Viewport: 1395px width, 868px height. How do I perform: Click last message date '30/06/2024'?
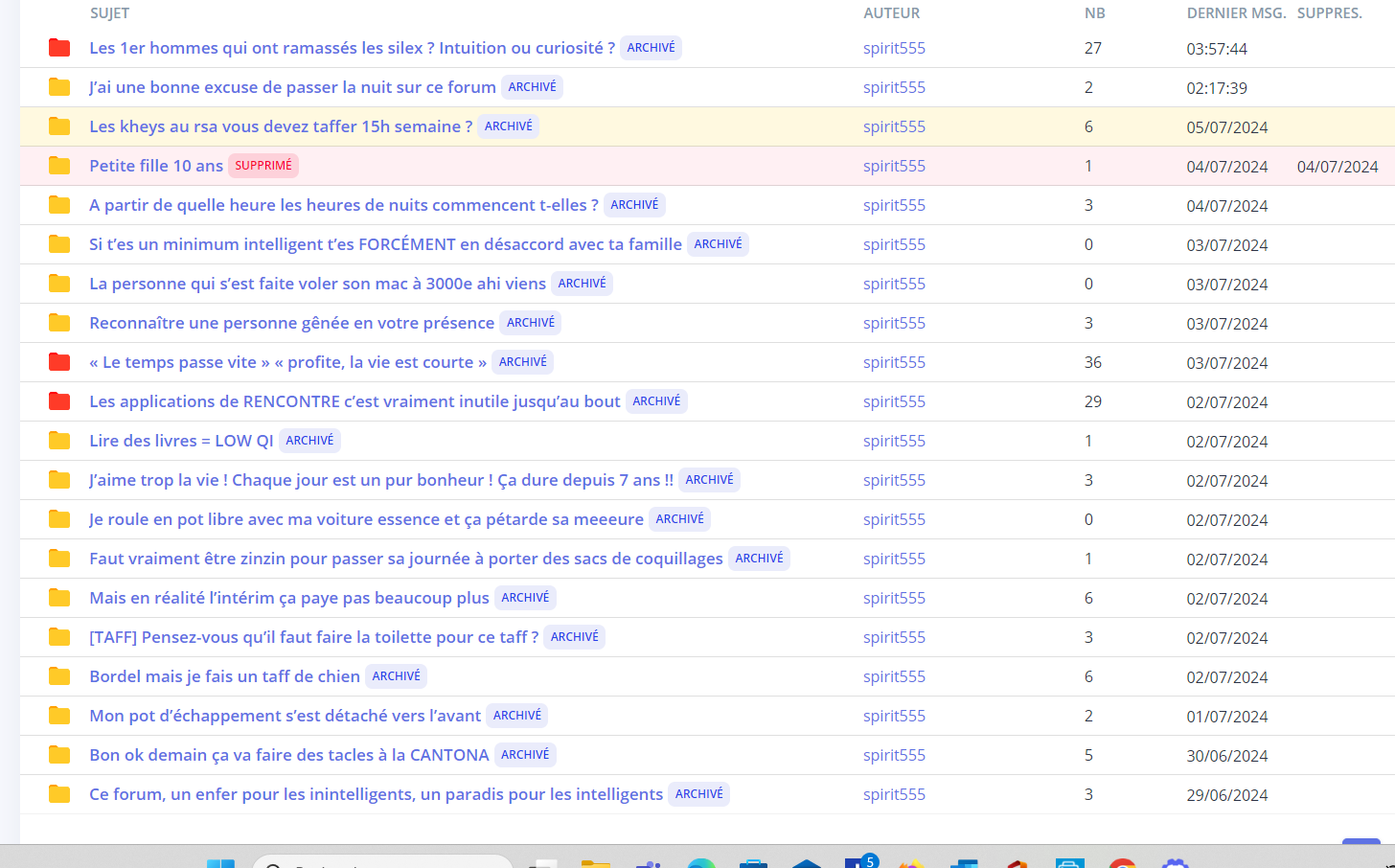click(x=1227, y=756)
